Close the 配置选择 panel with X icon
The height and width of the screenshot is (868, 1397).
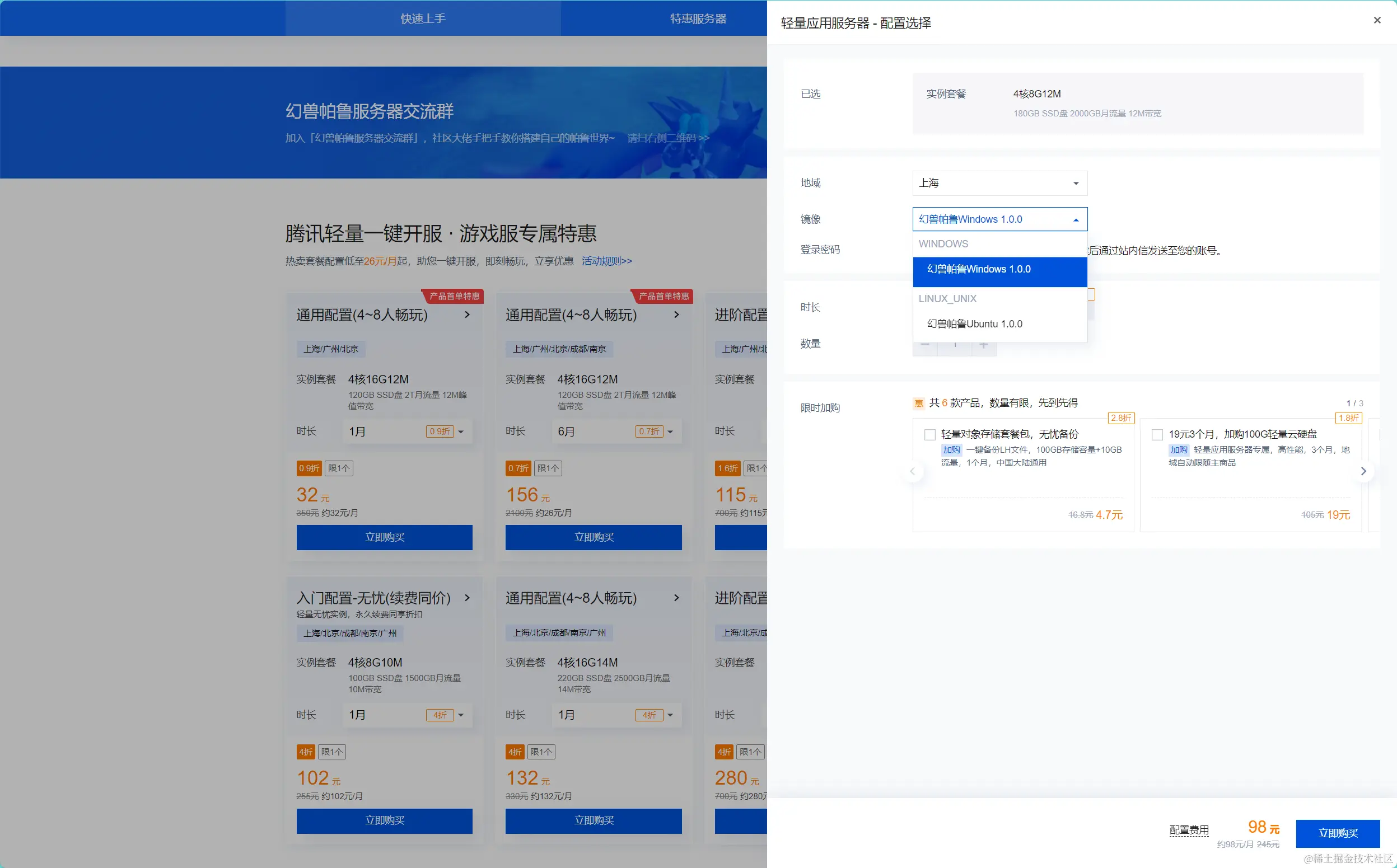click(1376, 21)
